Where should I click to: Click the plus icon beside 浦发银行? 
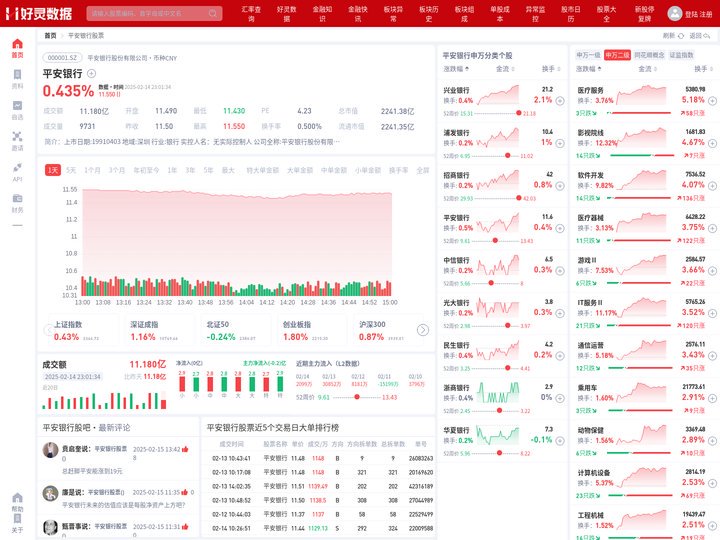pos(560,143)
